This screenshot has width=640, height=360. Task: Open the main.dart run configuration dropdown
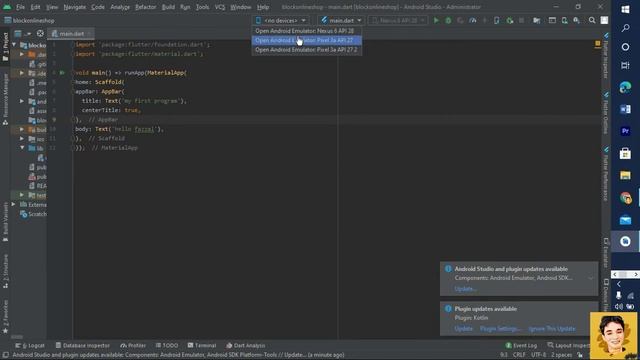[x=341, y=20]
